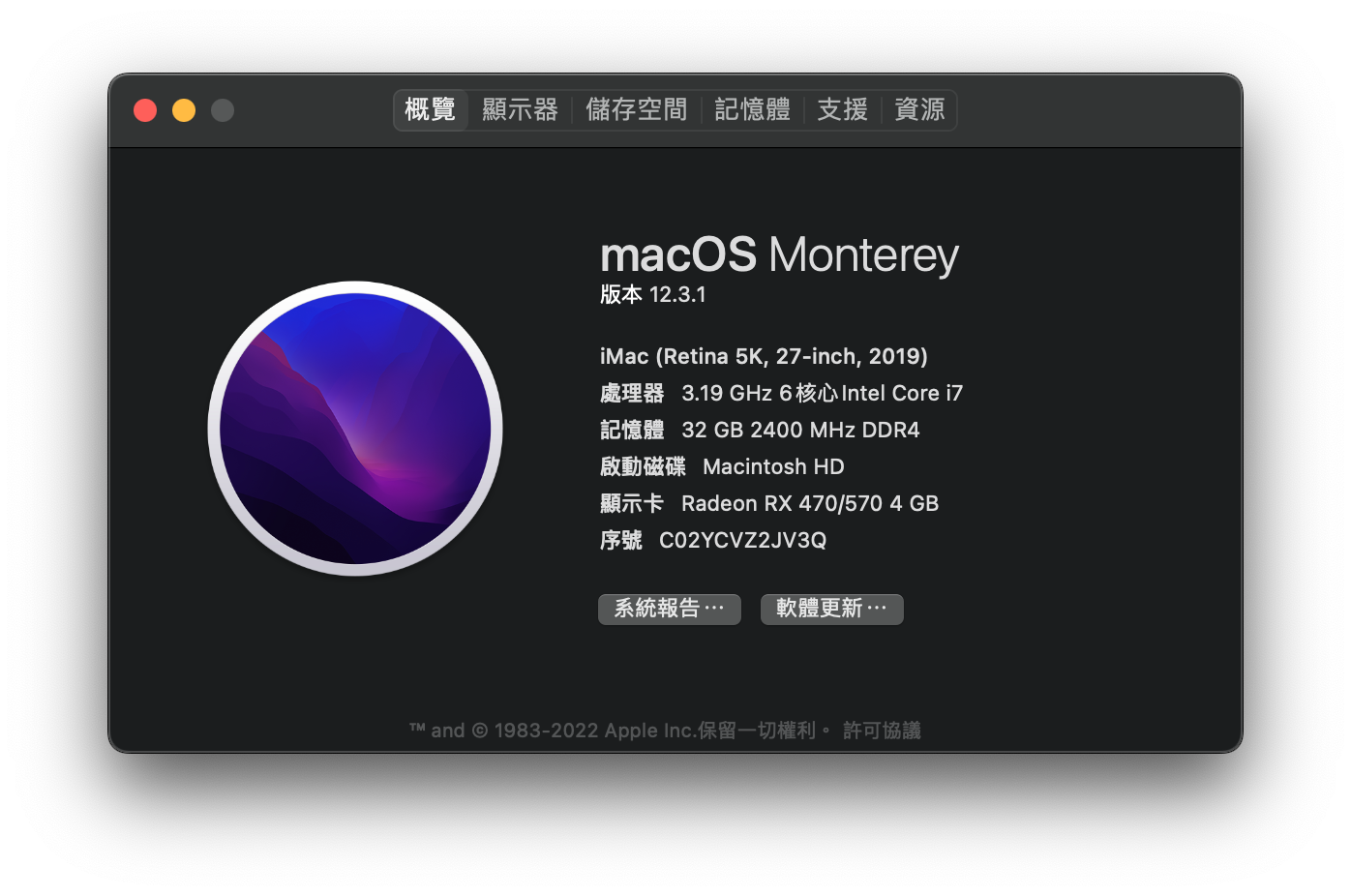Switch to the 概覽 tab

pyautogui.click(x=431, y=109)
